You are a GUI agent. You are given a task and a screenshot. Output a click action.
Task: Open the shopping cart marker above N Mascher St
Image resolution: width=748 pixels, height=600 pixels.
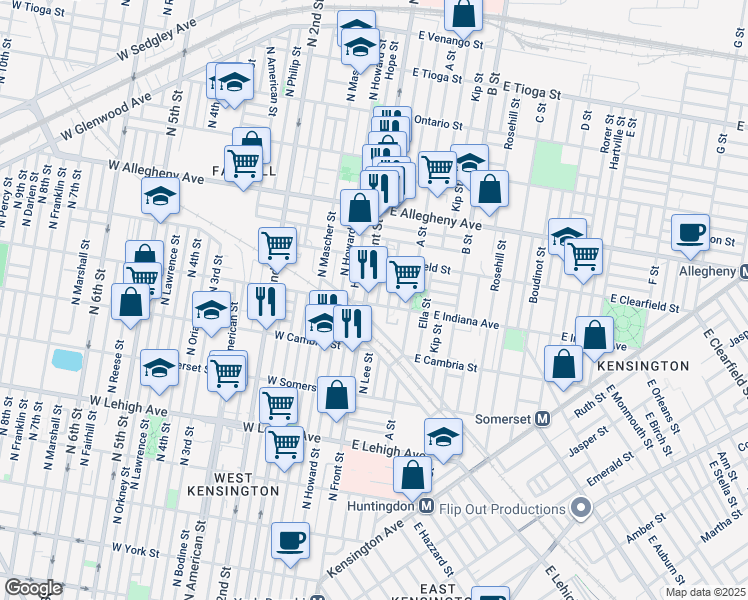(x=278, y=248)
